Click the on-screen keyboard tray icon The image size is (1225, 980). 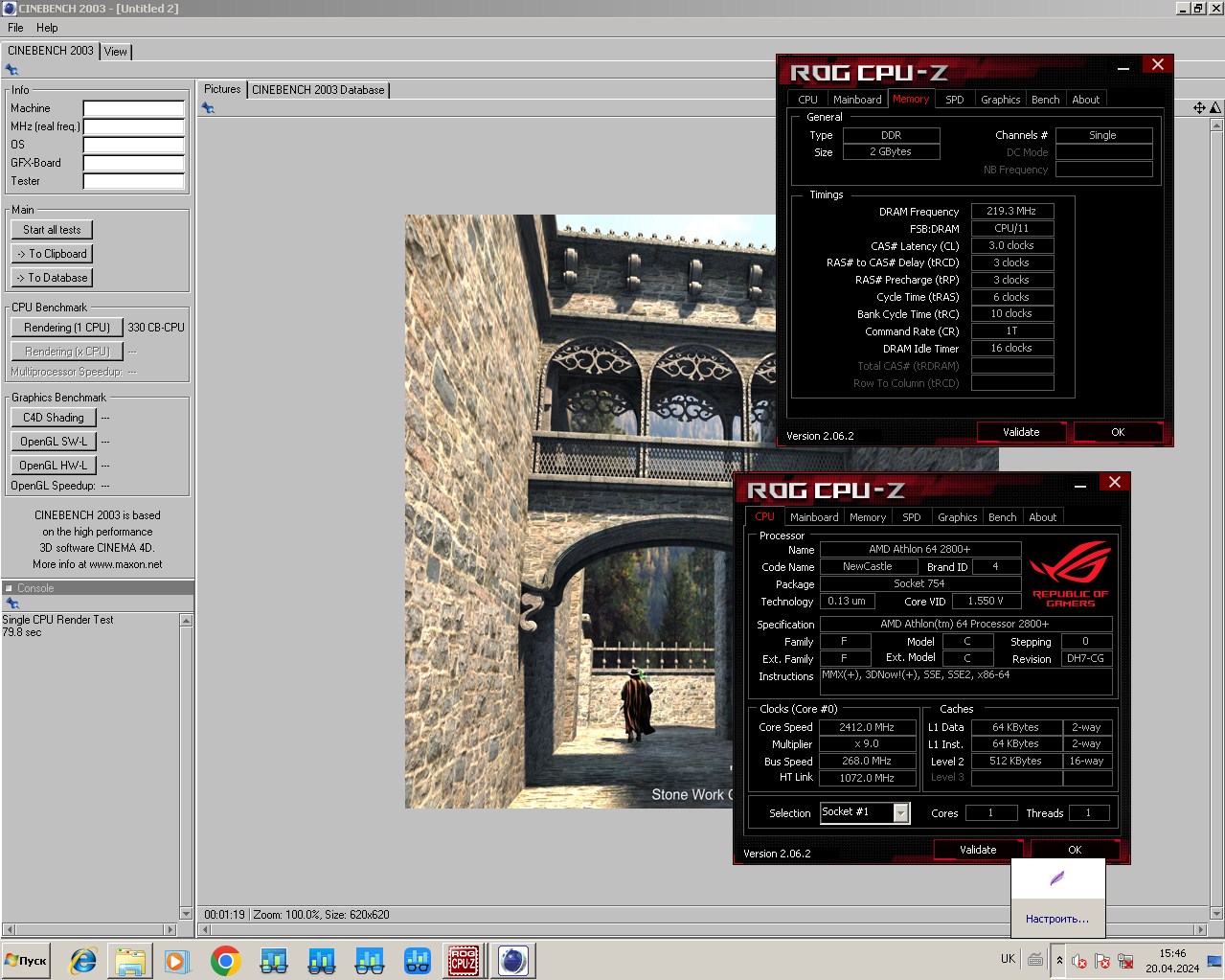(x=1035, y=959)
